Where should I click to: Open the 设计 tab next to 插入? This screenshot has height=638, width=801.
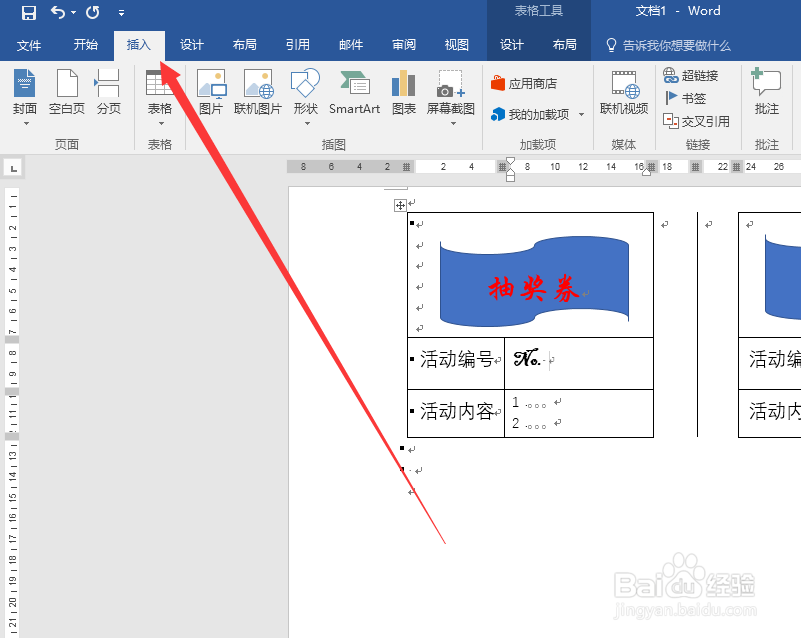(192, 45)
